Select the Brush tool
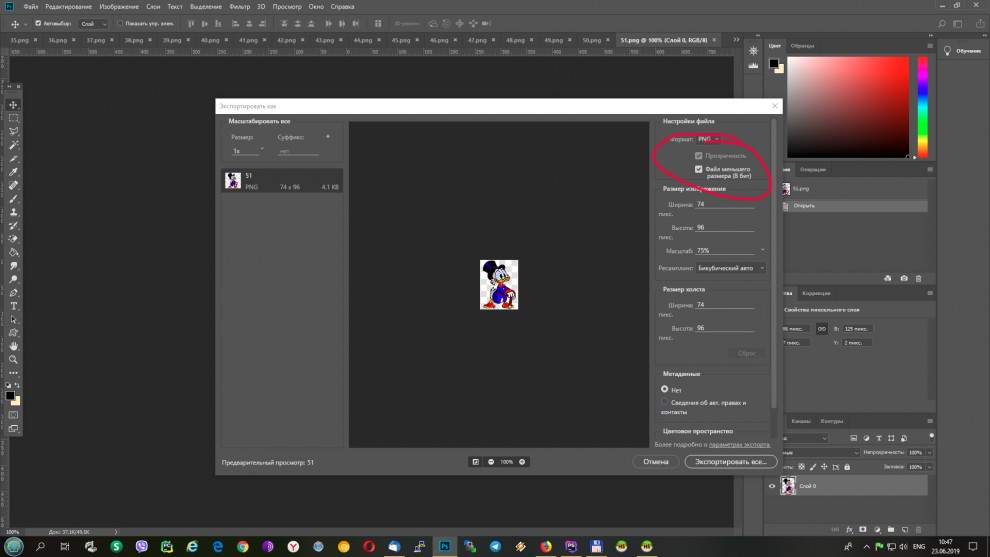This screenshot has height=557, width=990. 13,199
